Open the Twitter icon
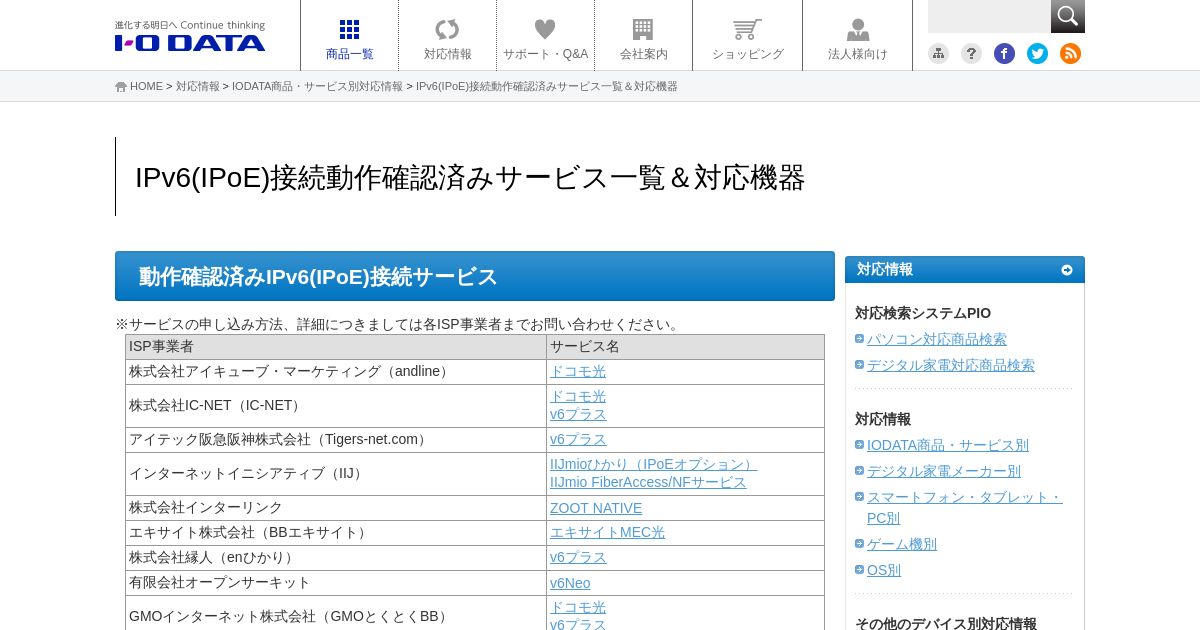1200x630 pixels. [1037, 54]
